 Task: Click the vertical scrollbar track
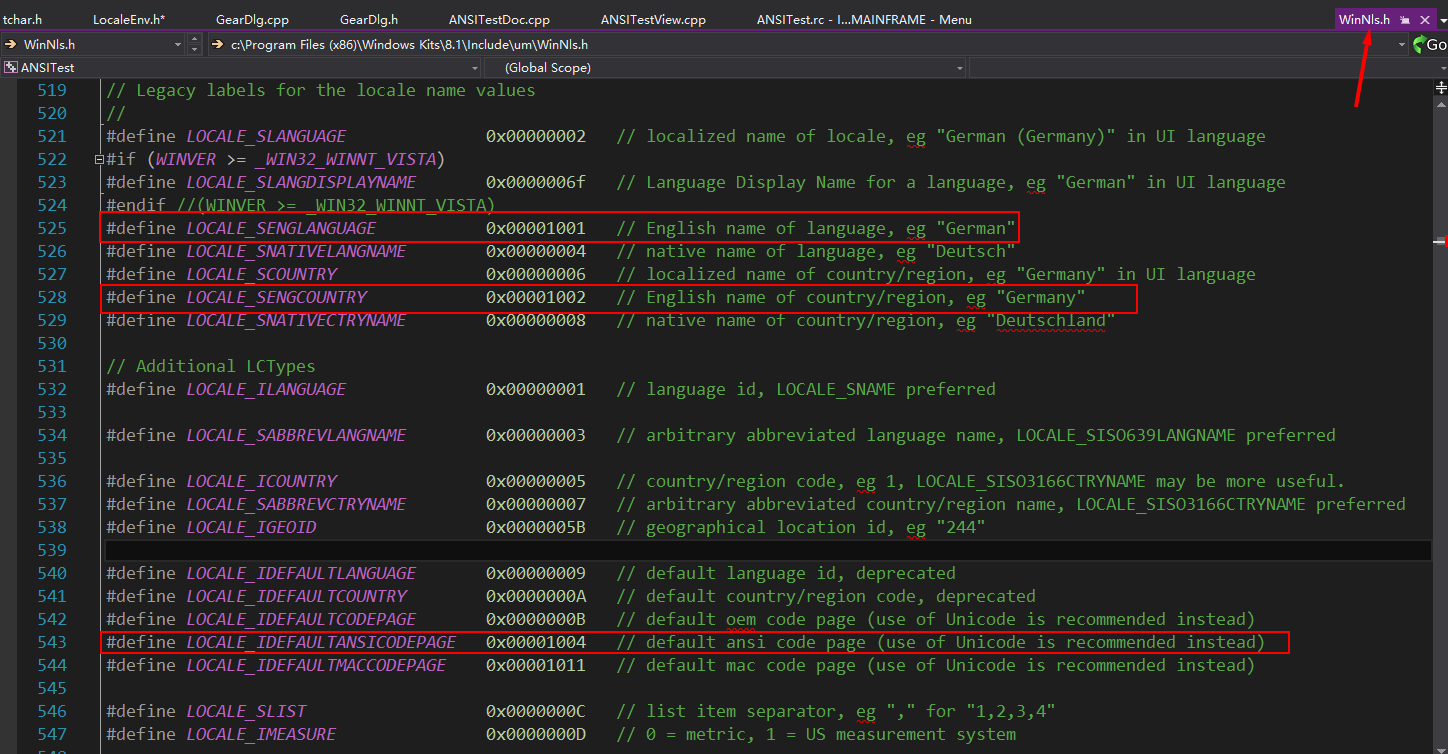click(x=1440, y=450)
